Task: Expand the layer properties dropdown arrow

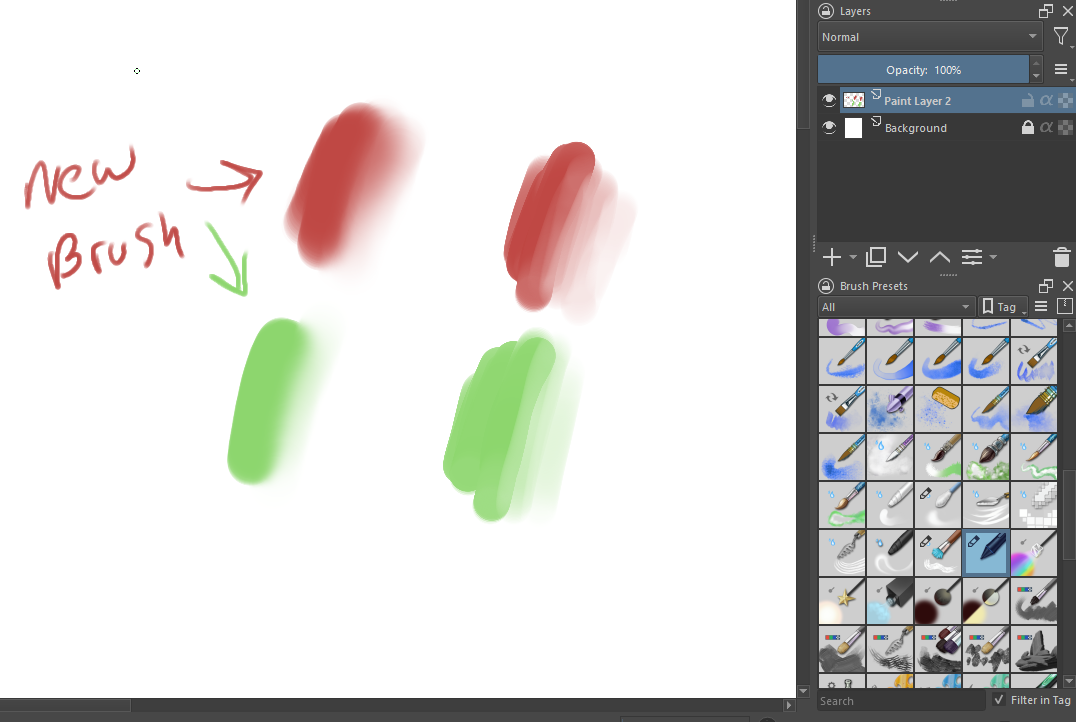Action: 993,257
